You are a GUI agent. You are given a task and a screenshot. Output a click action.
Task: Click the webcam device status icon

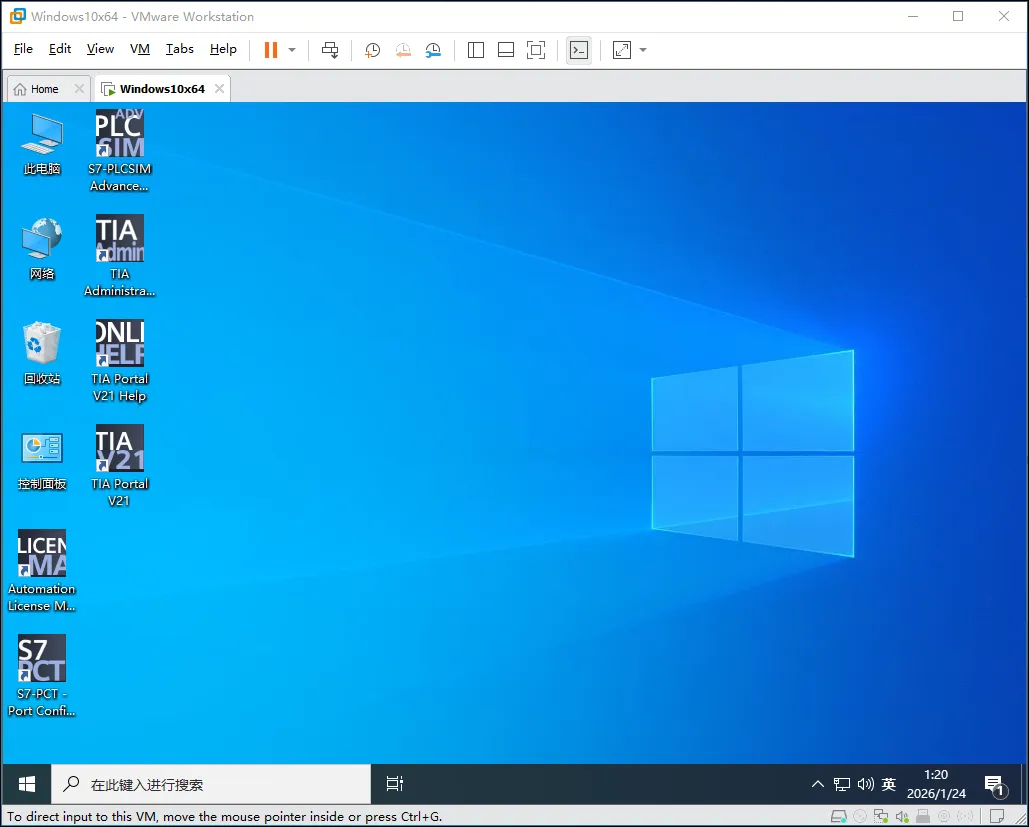(x=944, y=816)
